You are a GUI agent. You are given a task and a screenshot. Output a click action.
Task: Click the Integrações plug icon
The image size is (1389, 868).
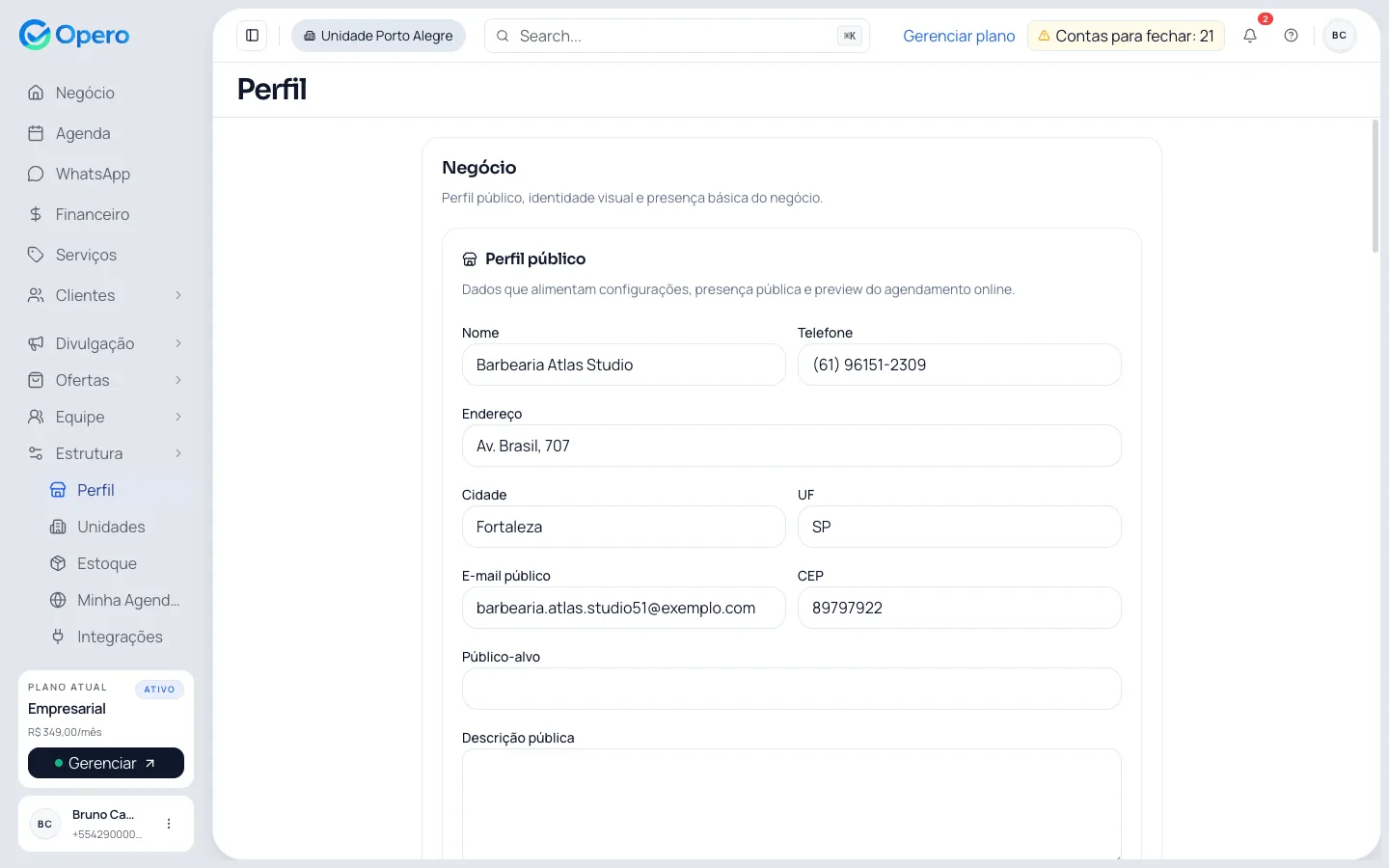[58, 637]
